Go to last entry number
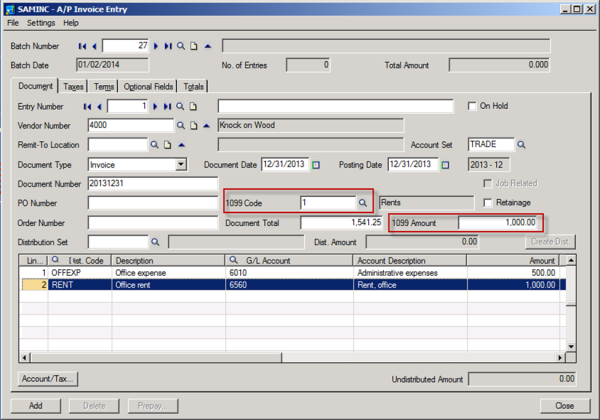 point(167,107)
